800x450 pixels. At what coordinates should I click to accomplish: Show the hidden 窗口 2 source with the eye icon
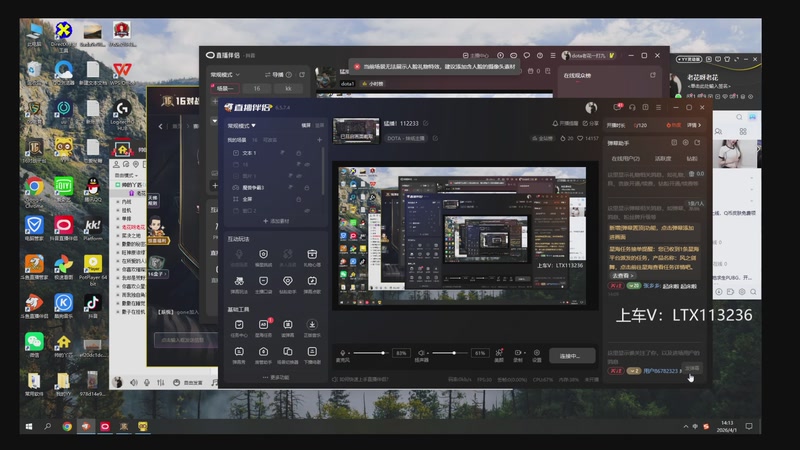tap(307, 211)
